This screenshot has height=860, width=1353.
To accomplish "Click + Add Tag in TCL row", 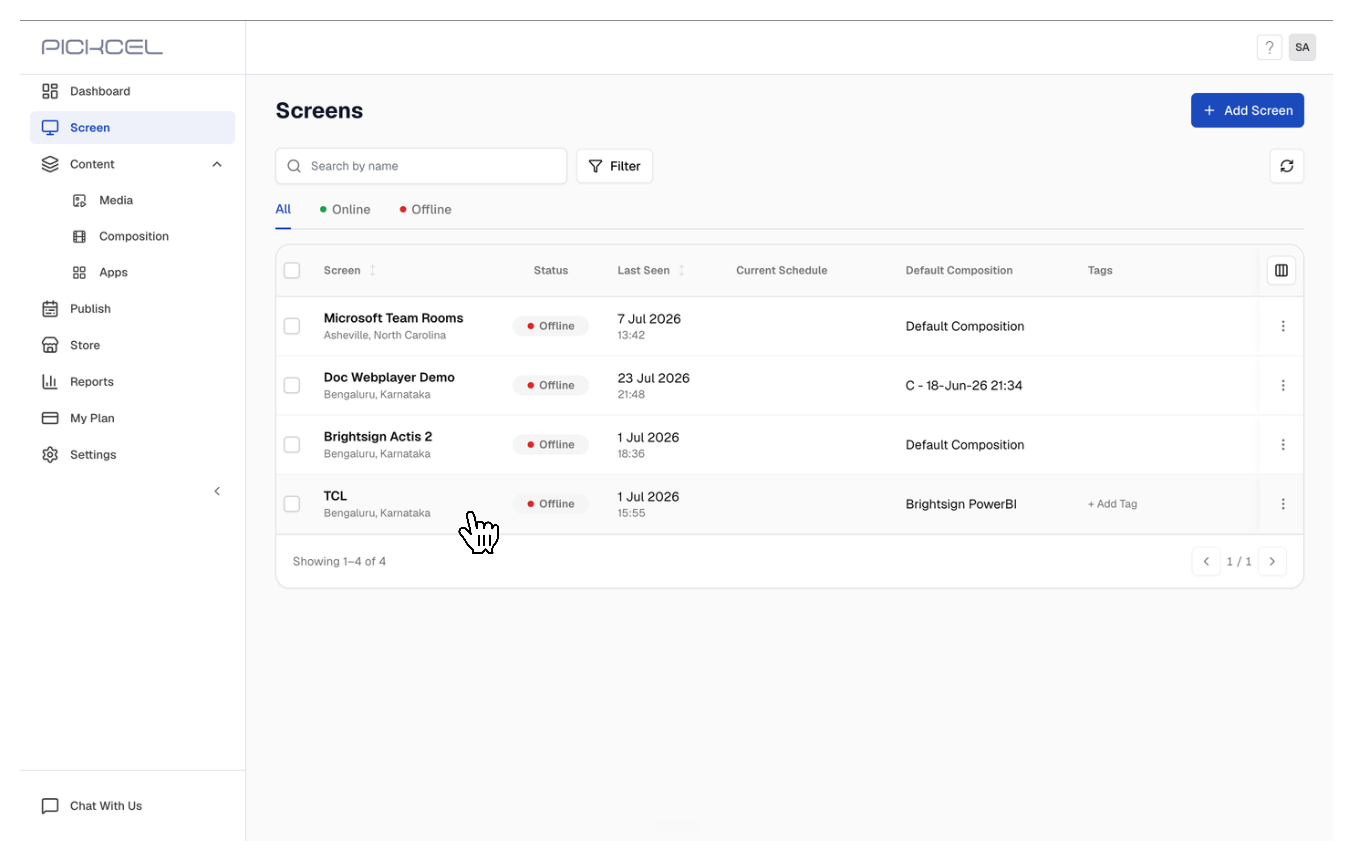I will click(1112, 504).
